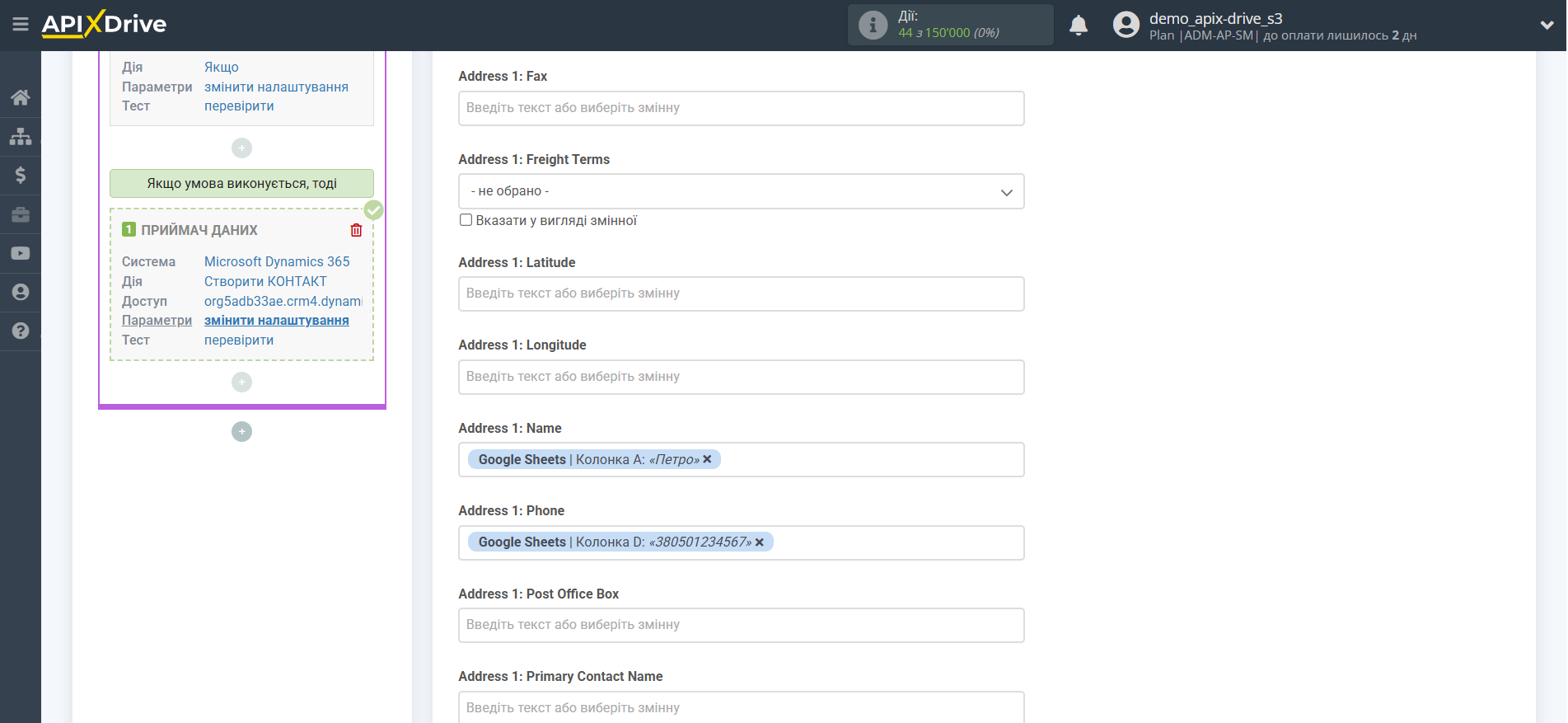Click 'змінити налаштування' in condition block
The height and width of the screenshot is (723, 1568).
[276, 87]
